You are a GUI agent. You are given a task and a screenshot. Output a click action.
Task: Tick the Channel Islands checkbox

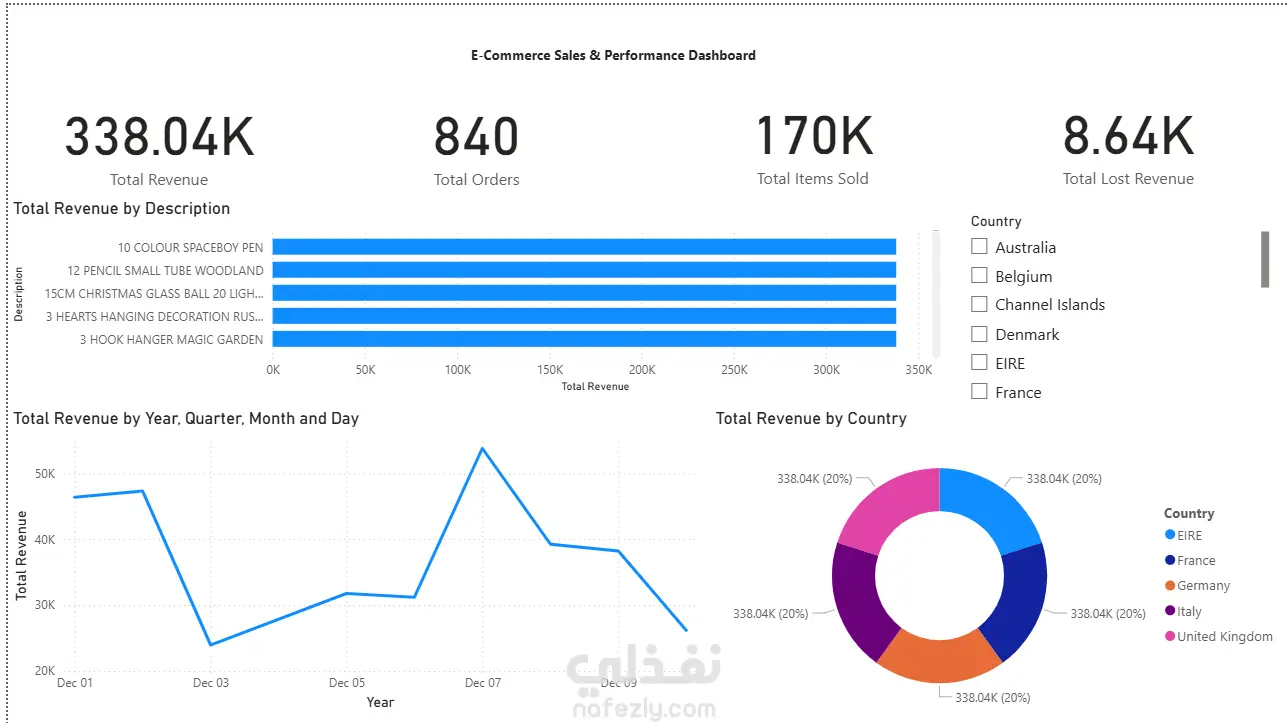(979, 304)
